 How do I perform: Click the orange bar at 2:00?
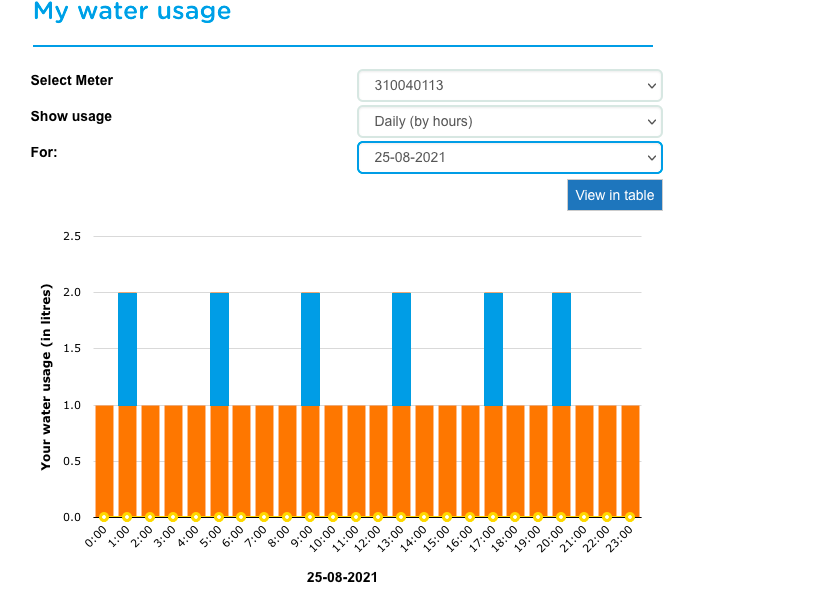point(150,461)
